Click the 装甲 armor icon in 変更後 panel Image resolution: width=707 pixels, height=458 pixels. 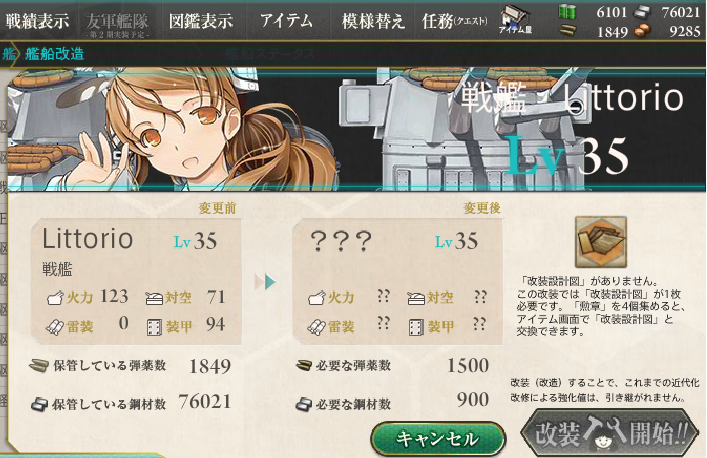416,327
